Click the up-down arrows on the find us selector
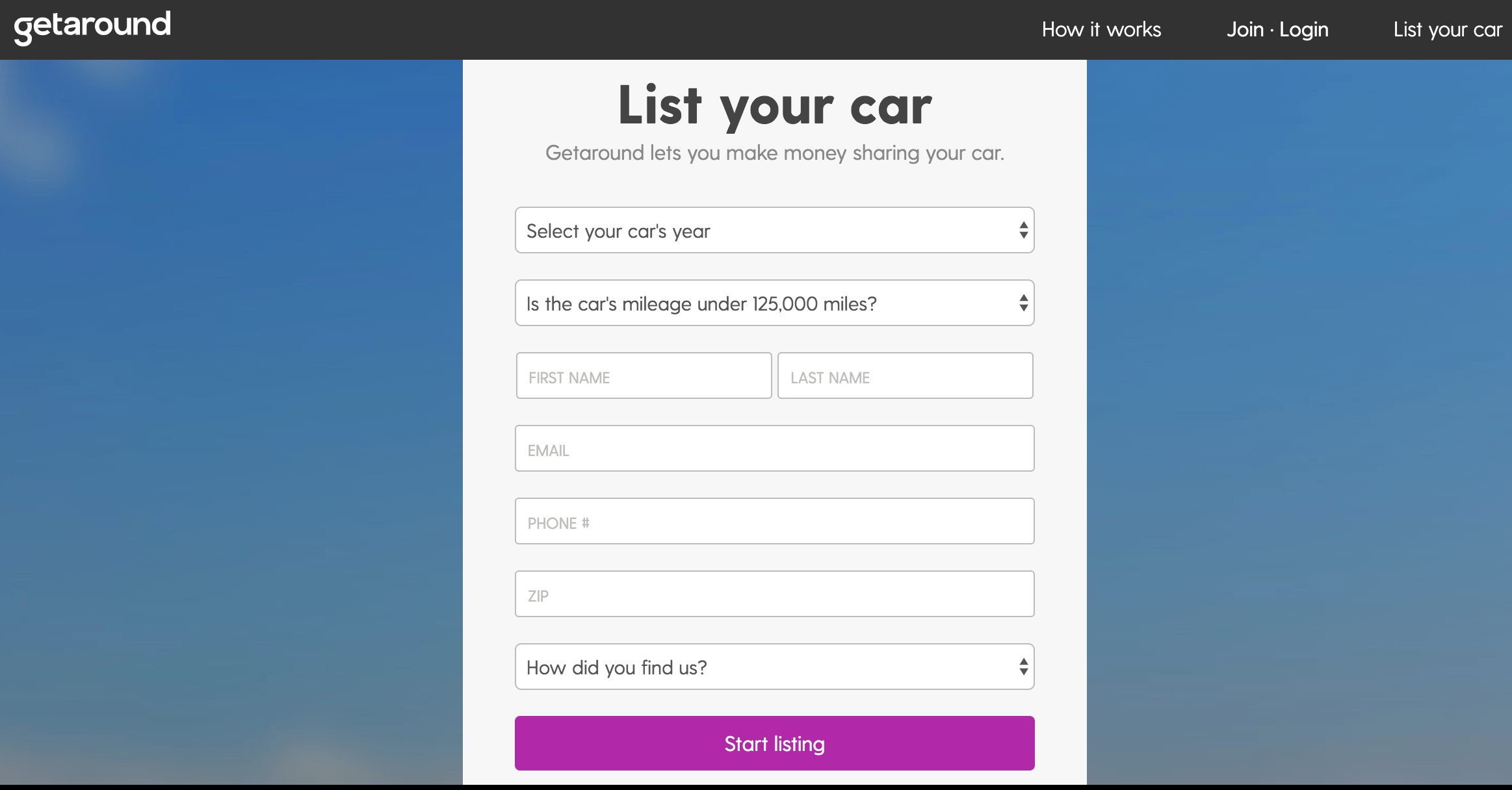 [x=1023, y=667]
